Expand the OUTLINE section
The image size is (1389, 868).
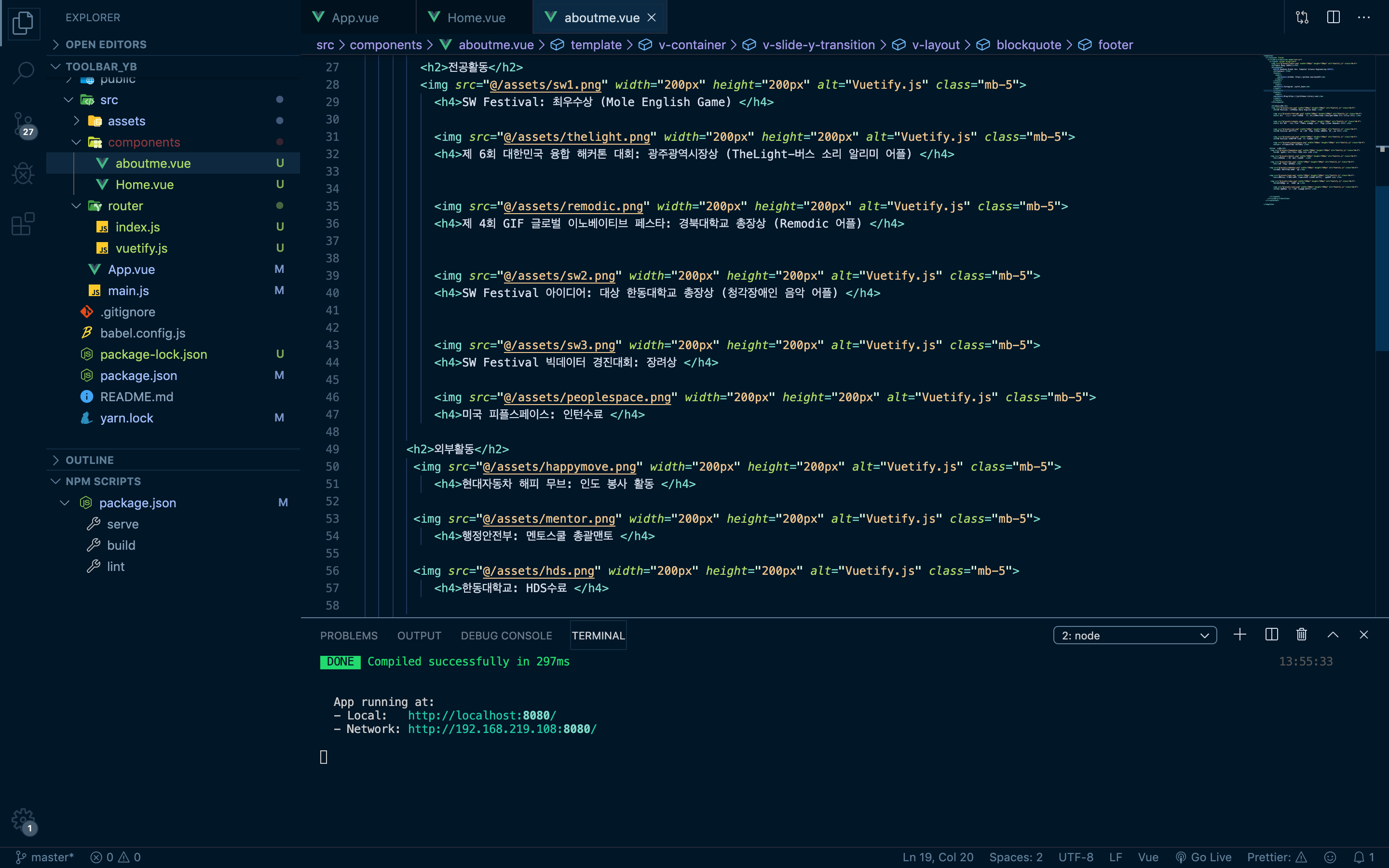pos(90,460)
